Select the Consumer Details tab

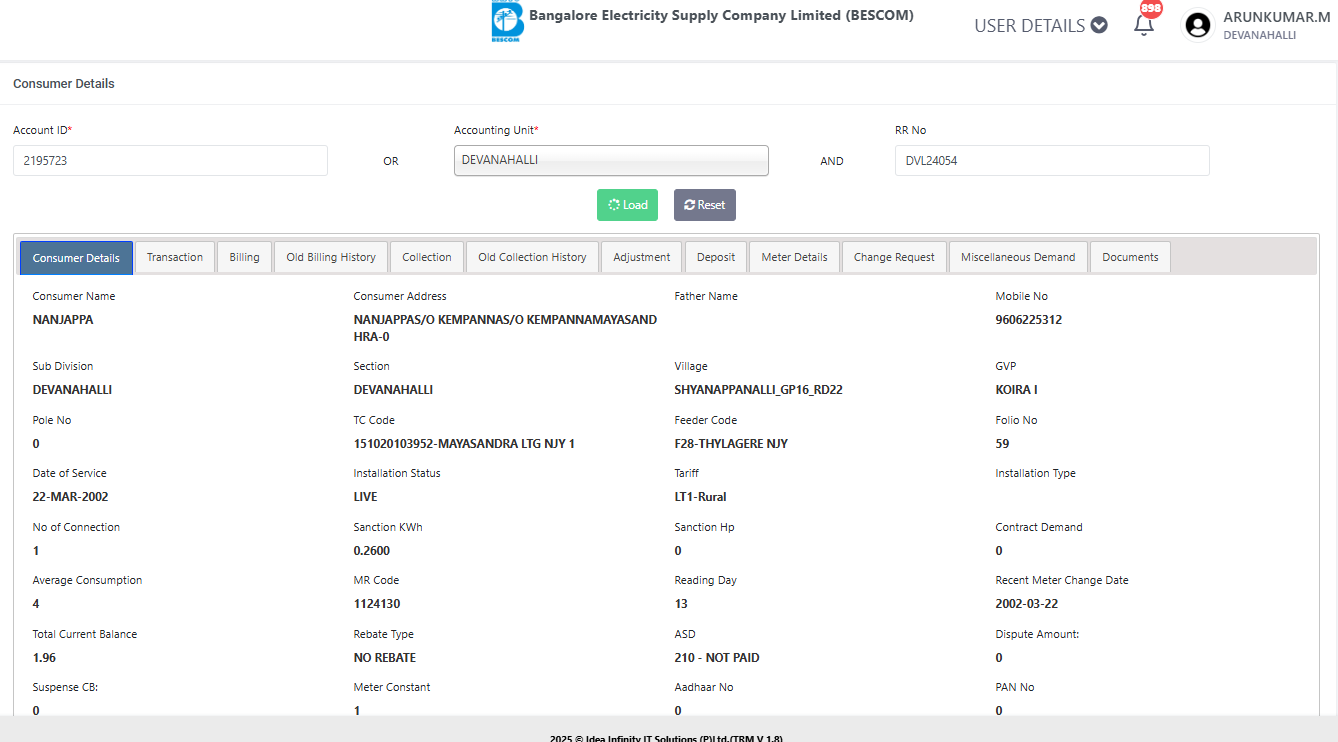[x=76, y=258]
